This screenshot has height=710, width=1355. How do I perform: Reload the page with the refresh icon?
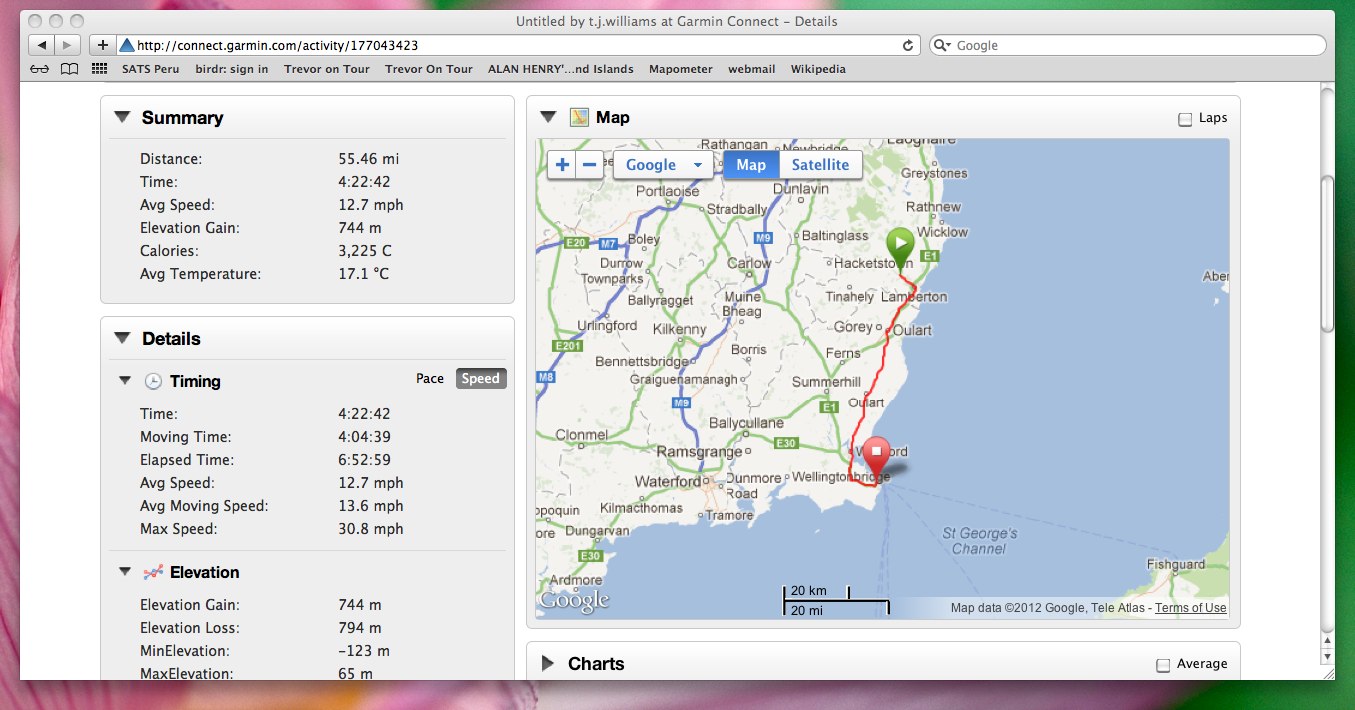[x=908, y=45]
